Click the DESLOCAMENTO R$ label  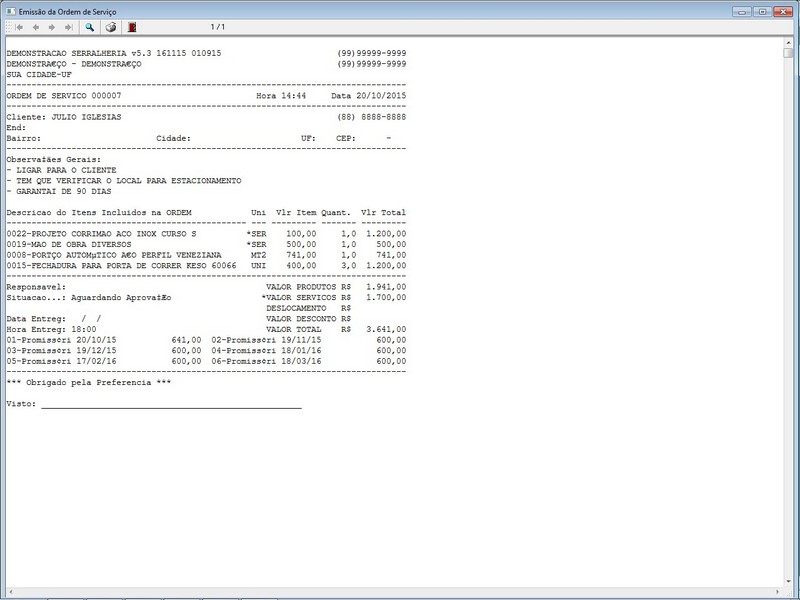coord(308,308)
